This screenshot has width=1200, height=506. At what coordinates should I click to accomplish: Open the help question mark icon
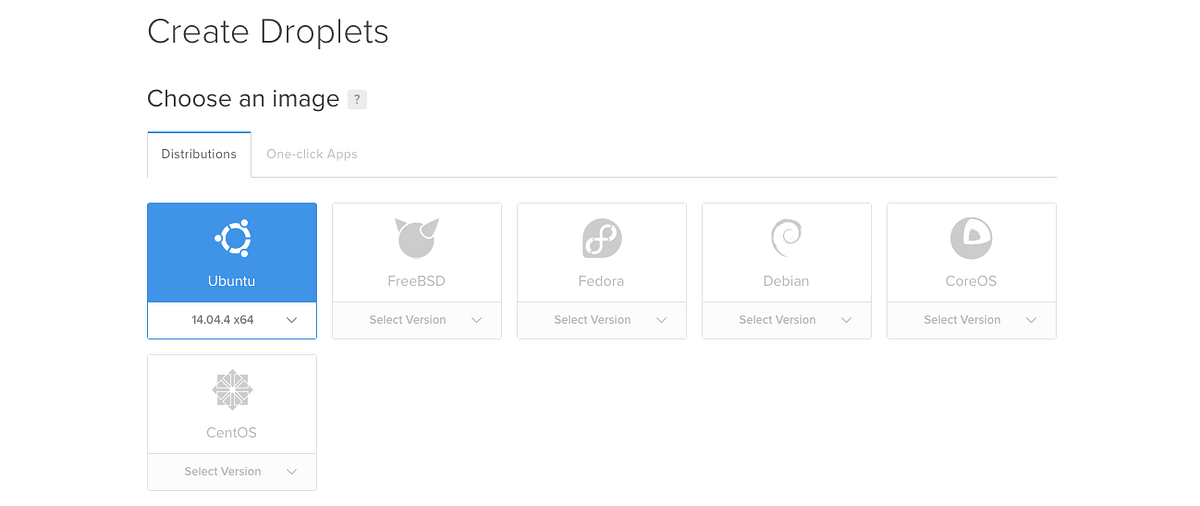(x=357, y=99)
